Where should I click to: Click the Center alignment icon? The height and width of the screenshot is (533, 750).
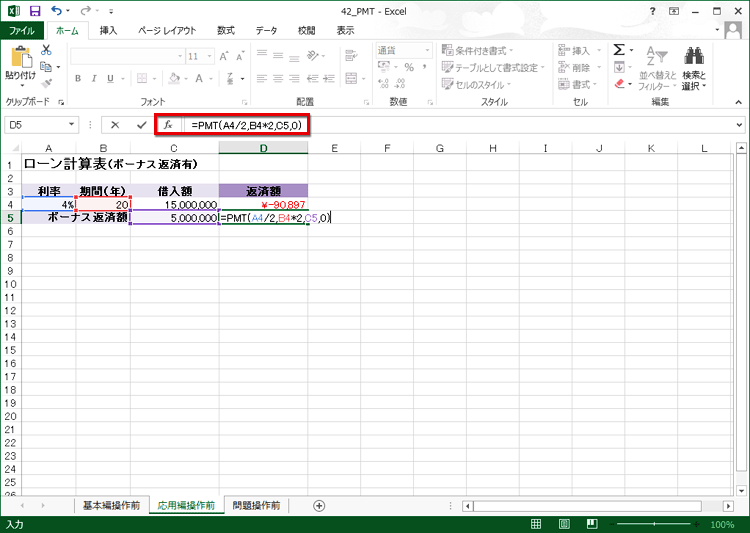click(278, 78)
